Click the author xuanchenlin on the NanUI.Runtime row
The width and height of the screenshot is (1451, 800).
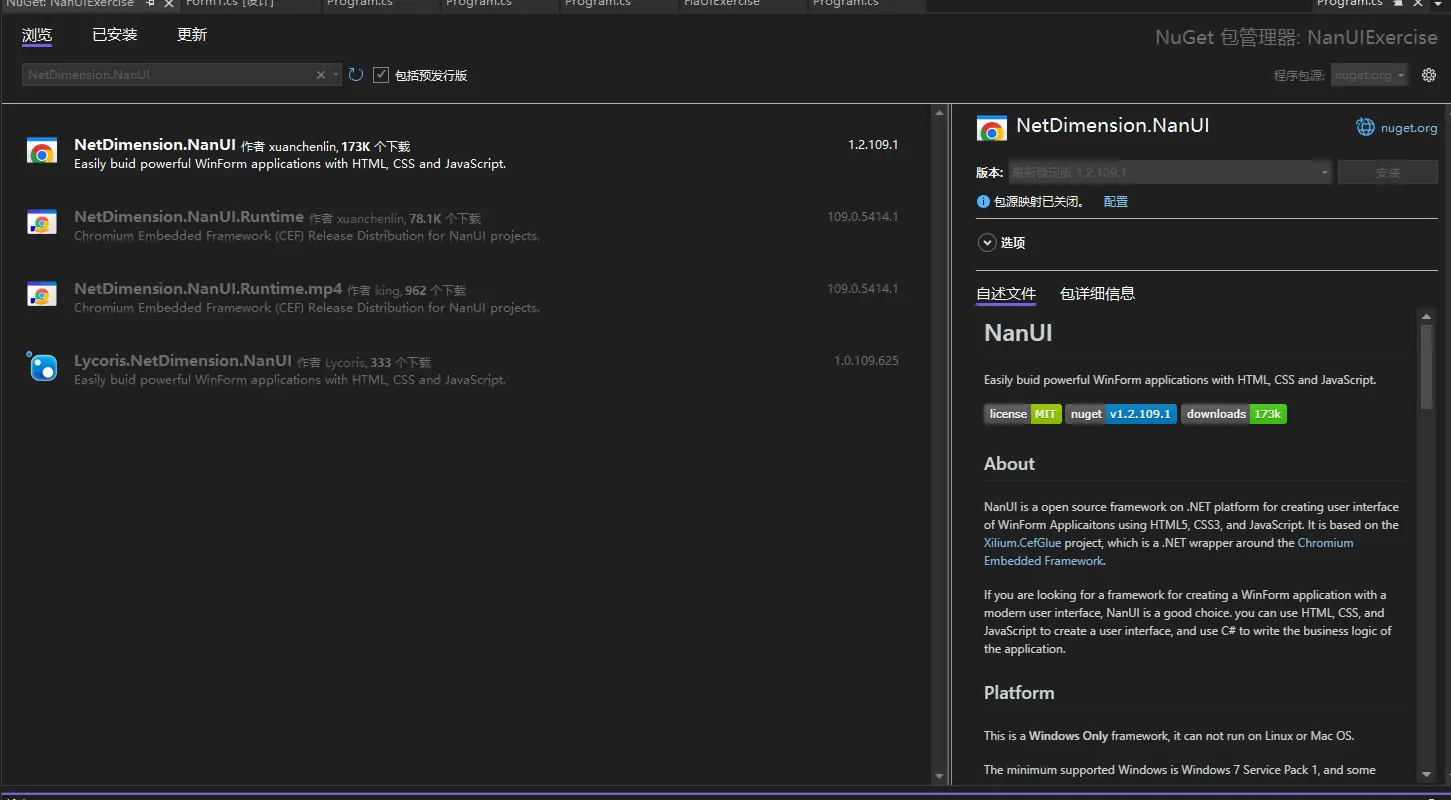coord(371,219)
